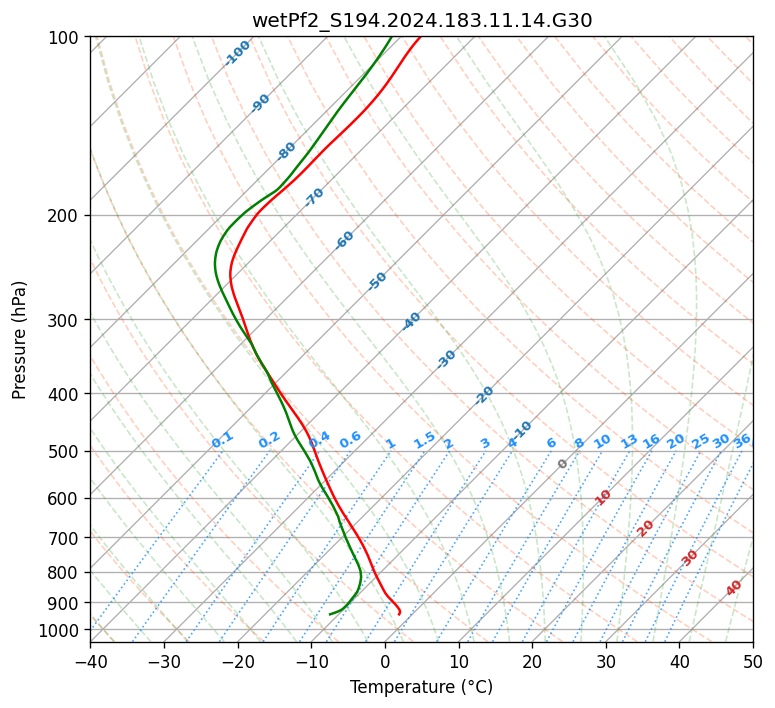Click the 0.4 mixing ratio label
Image resolution: width=775 pixels, height=708 pixels.
[319, 440]
